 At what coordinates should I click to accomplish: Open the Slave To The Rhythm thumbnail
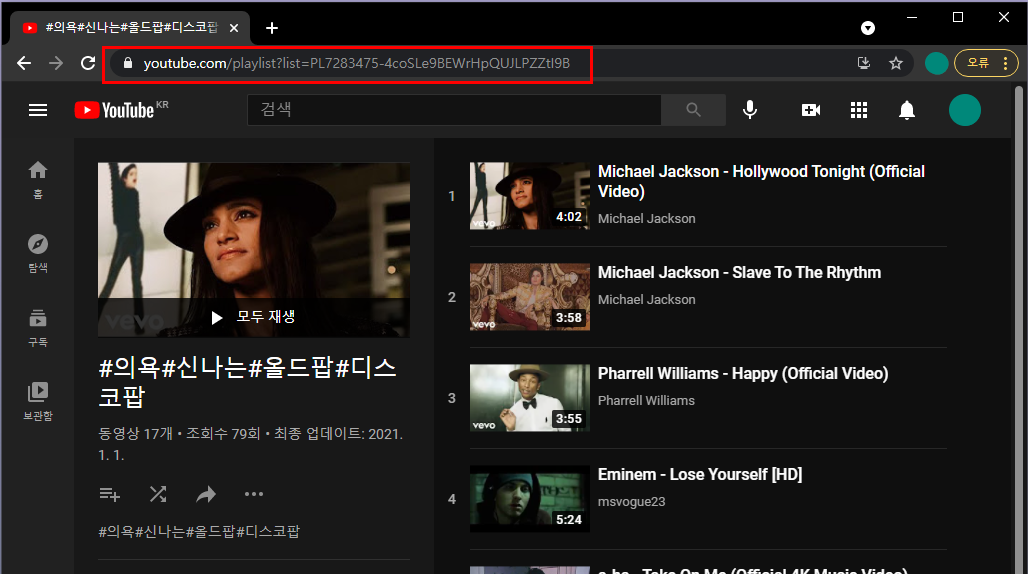(x=530, y=297)
